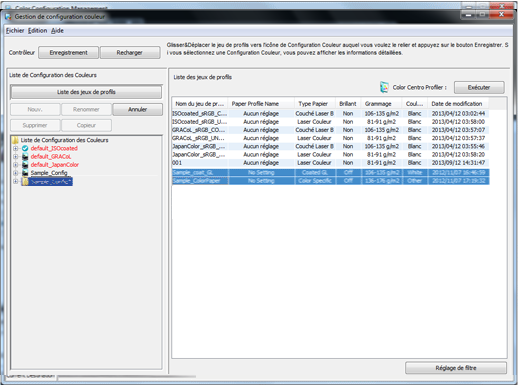Sort by Coul... column header
This screenshot has height=385, width=518.
coord(415,104)
